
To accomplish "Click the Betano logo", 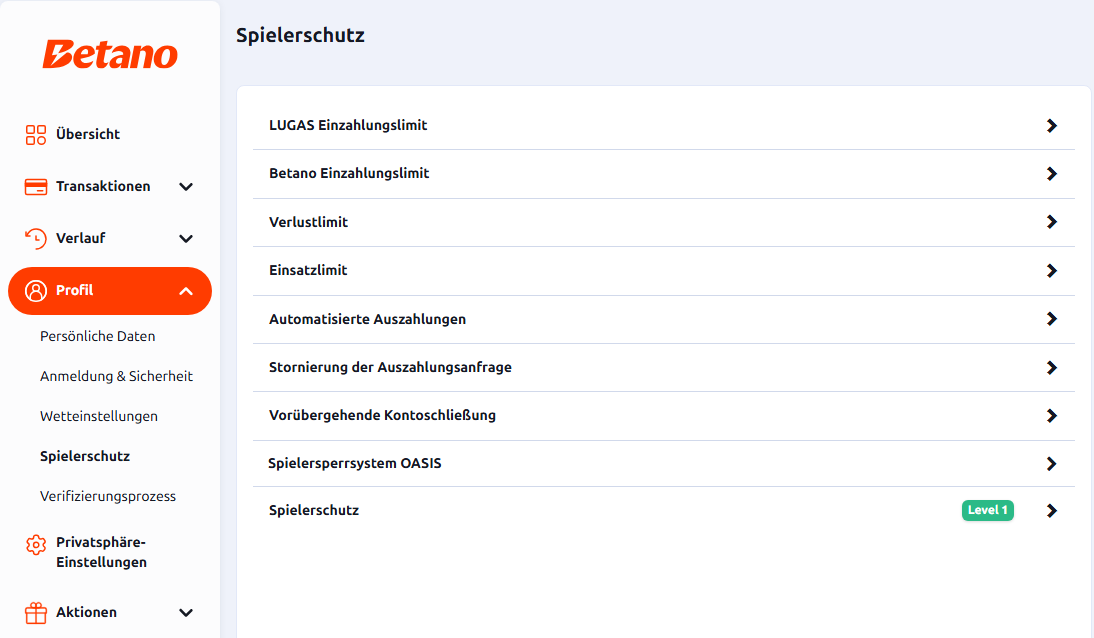I will tap(110, 54).
